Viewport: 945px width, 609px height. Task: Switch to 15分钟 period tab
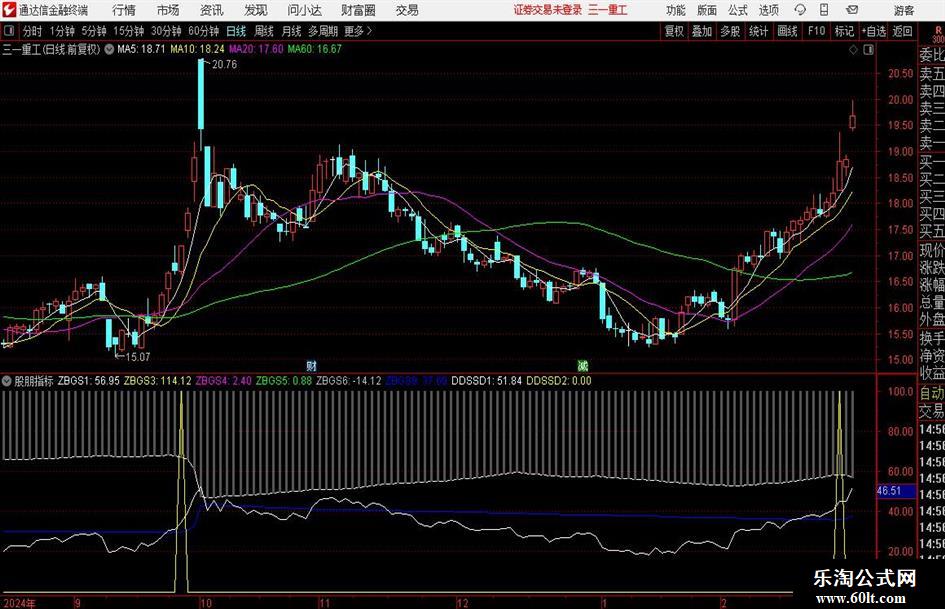pos(129,31)
